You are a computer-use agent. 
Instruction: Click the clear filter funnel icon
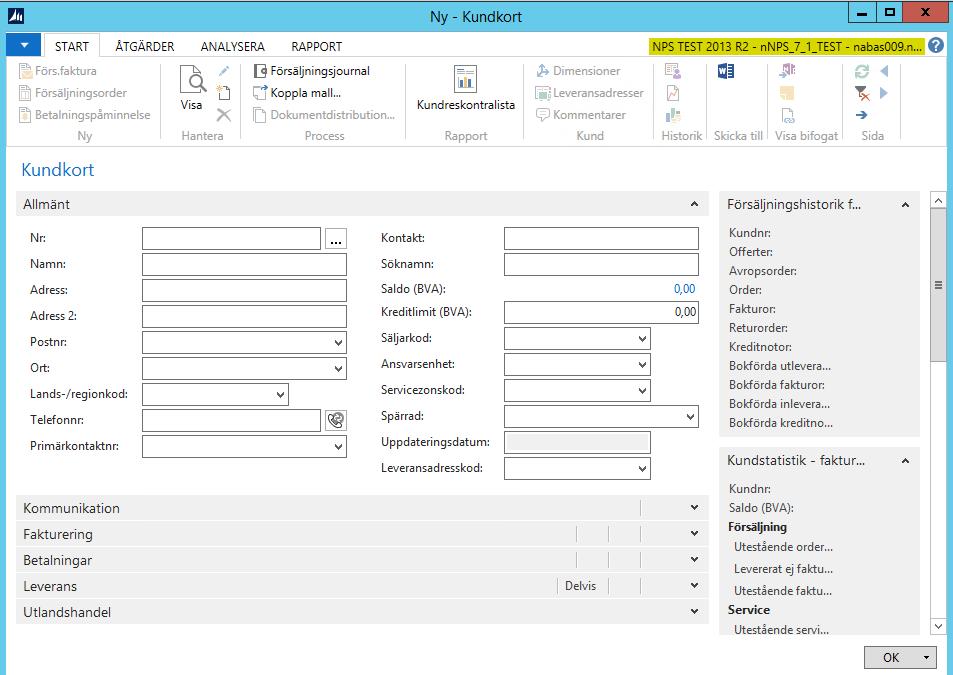[x=862, y=93]
